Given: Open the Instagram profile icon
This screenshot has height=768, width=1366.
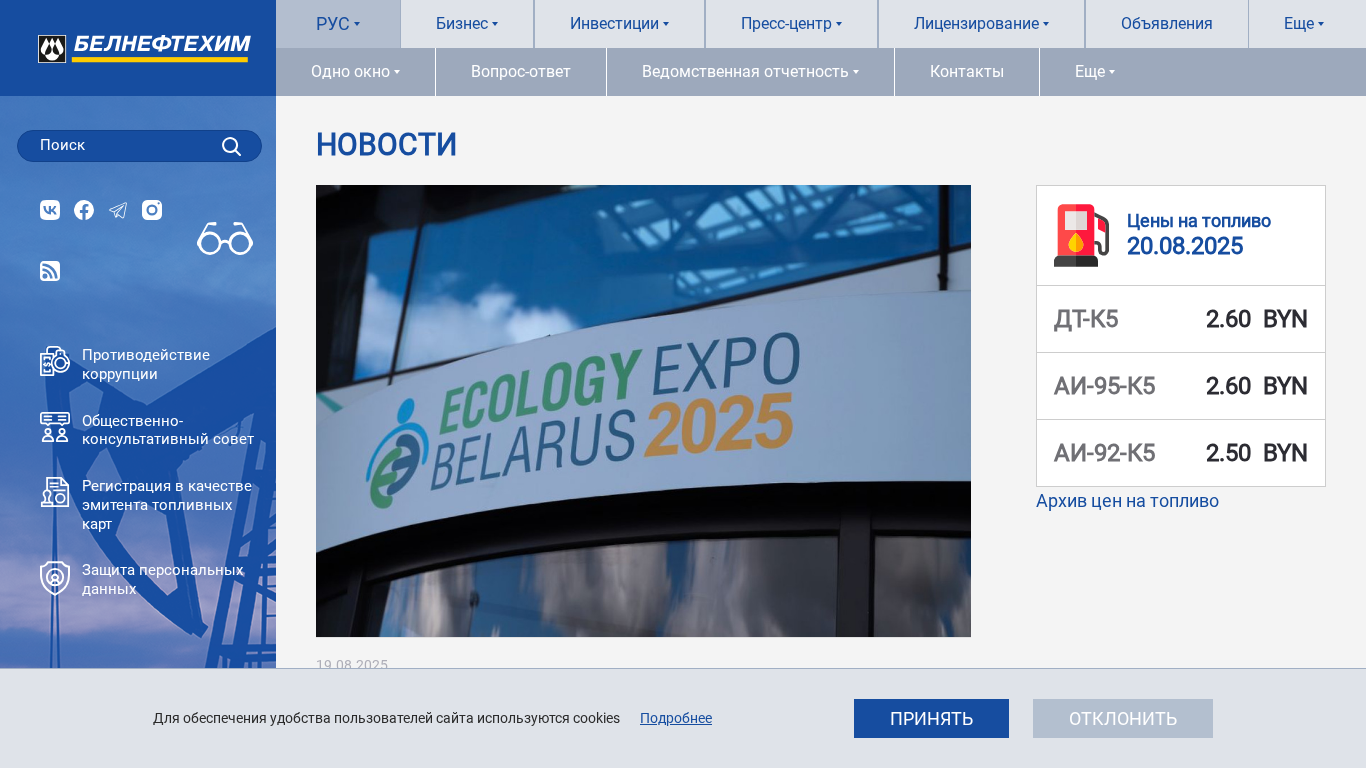Looking at the screenshot, I should 152,210.
